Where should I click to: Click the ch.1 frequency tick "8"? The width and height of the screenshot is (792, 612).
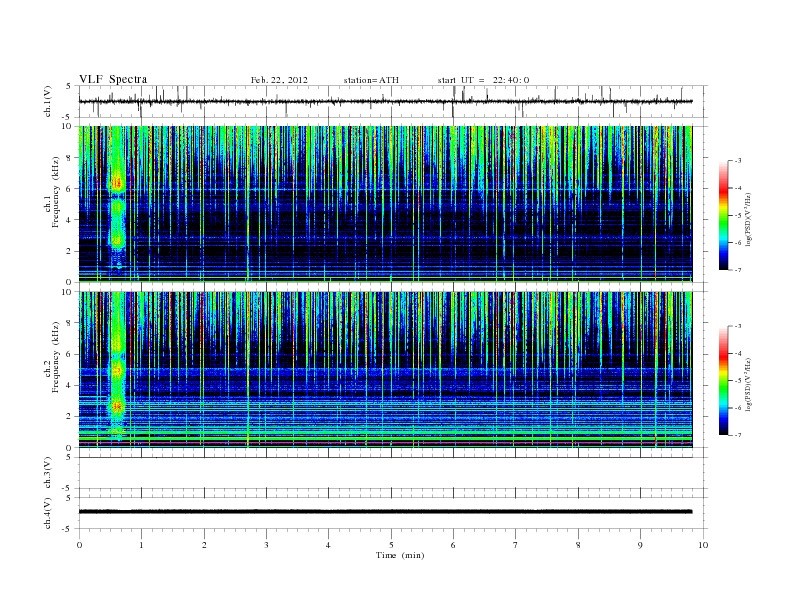pos(69,158)
